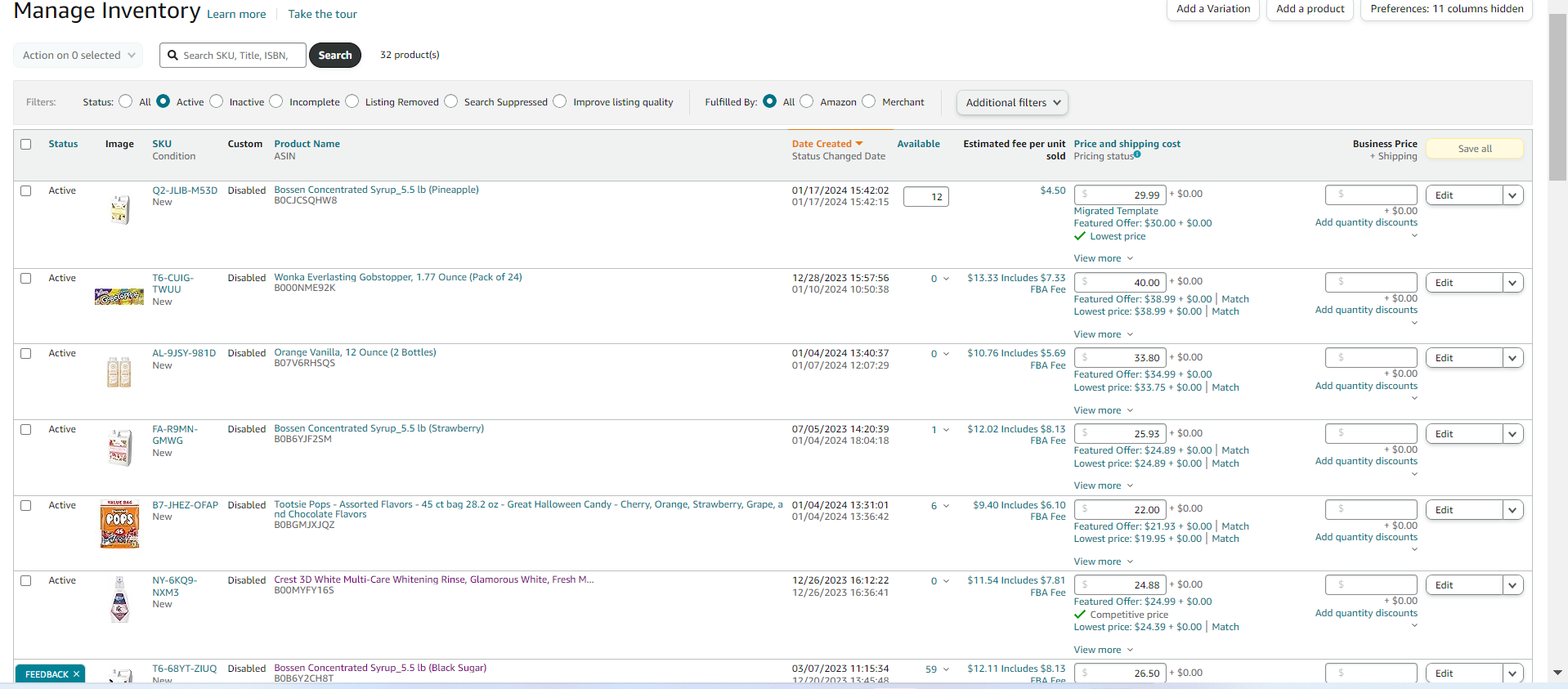The image size is (1568, 689).
Task: Filter Fulfilled By Amazon
Action: click(x=807, y=101)
